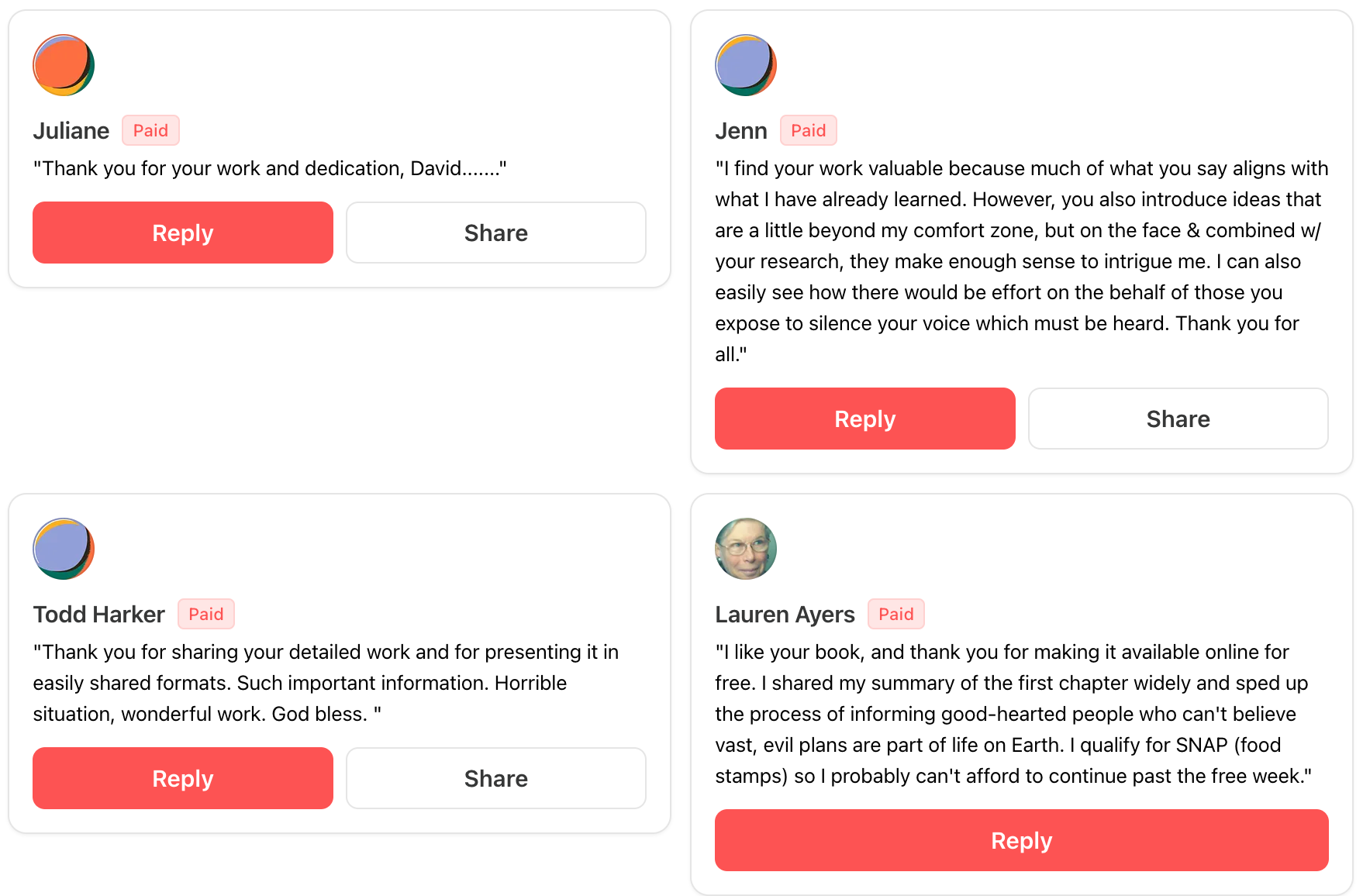Screen dimensions: 1363x896
Task: Reply to Juliane's comment
Action: pyautogui.click(x=183, y=233)
